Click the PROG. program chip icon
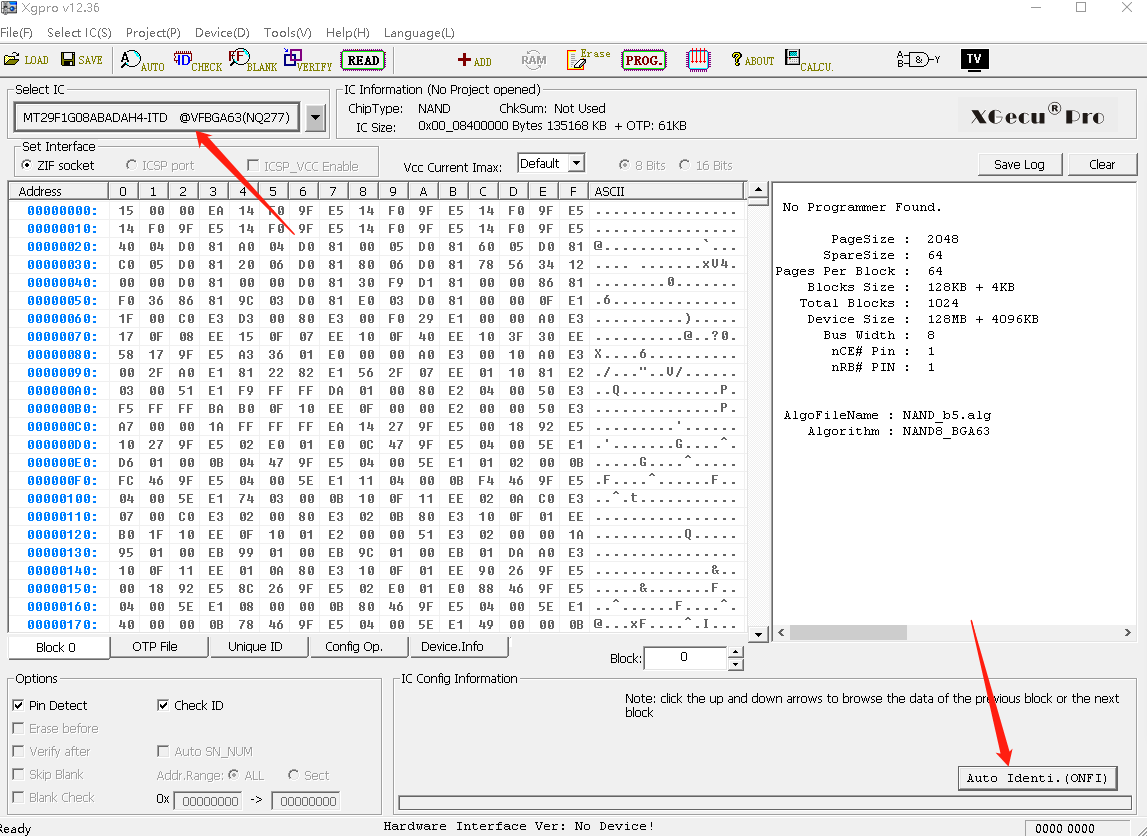Viewport: 1147px width, 836px height. pyautogui.click(x=643, y=60)
